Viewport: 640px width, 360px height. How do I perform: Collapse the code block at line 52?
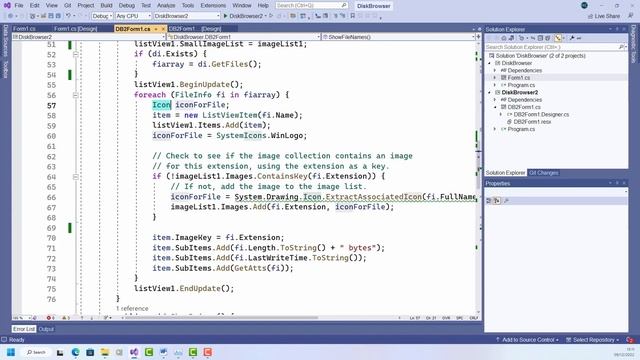(76, 54)
